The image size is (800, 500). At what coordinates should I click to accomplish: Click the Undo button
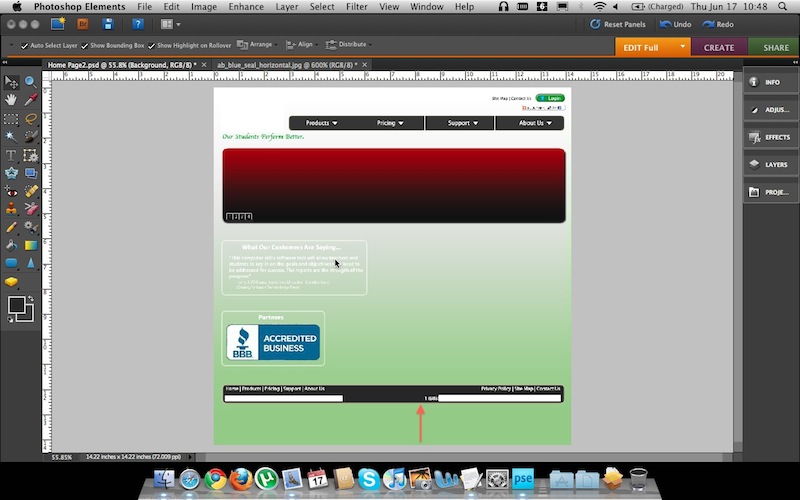click(675, 24)
